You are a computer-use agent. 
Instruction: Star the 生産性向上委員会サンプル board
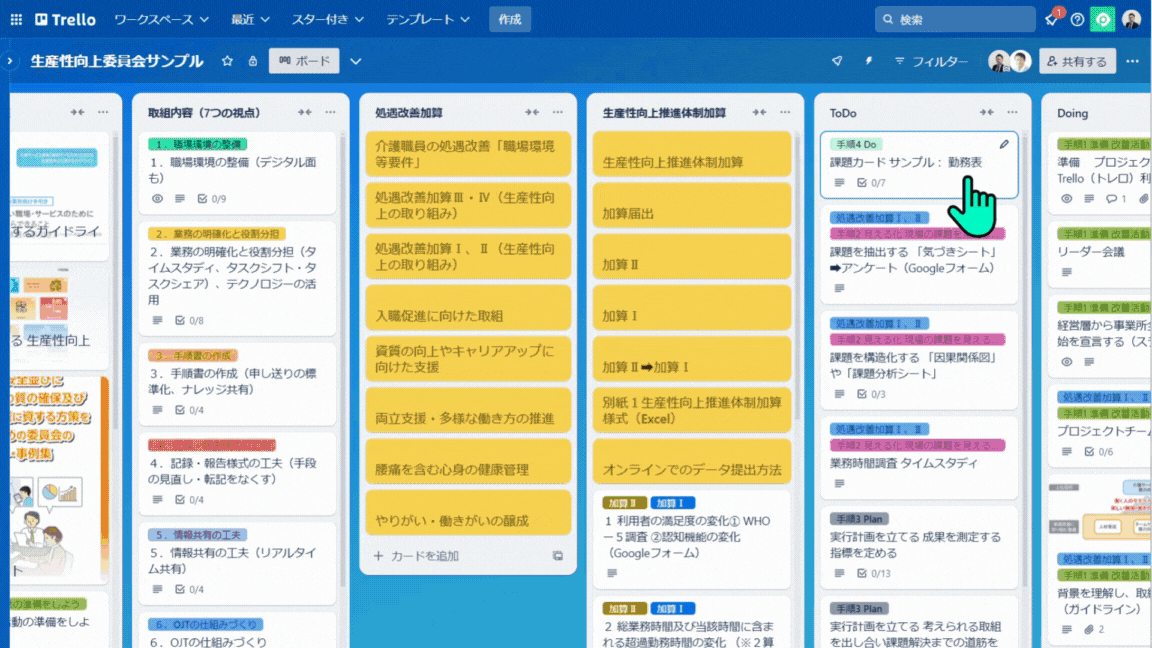[227, 61]
